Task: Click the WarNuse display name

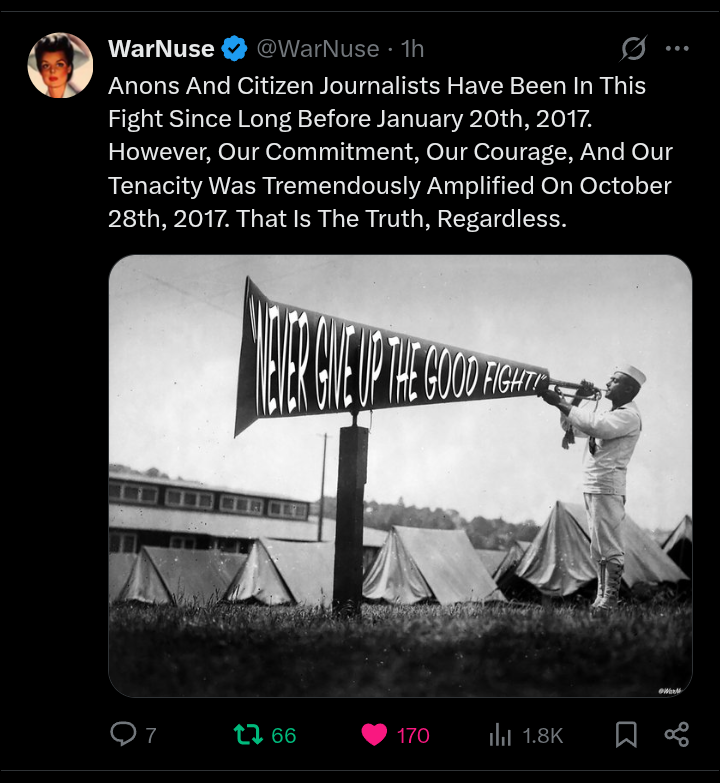Action: click(x=161, y=49)
